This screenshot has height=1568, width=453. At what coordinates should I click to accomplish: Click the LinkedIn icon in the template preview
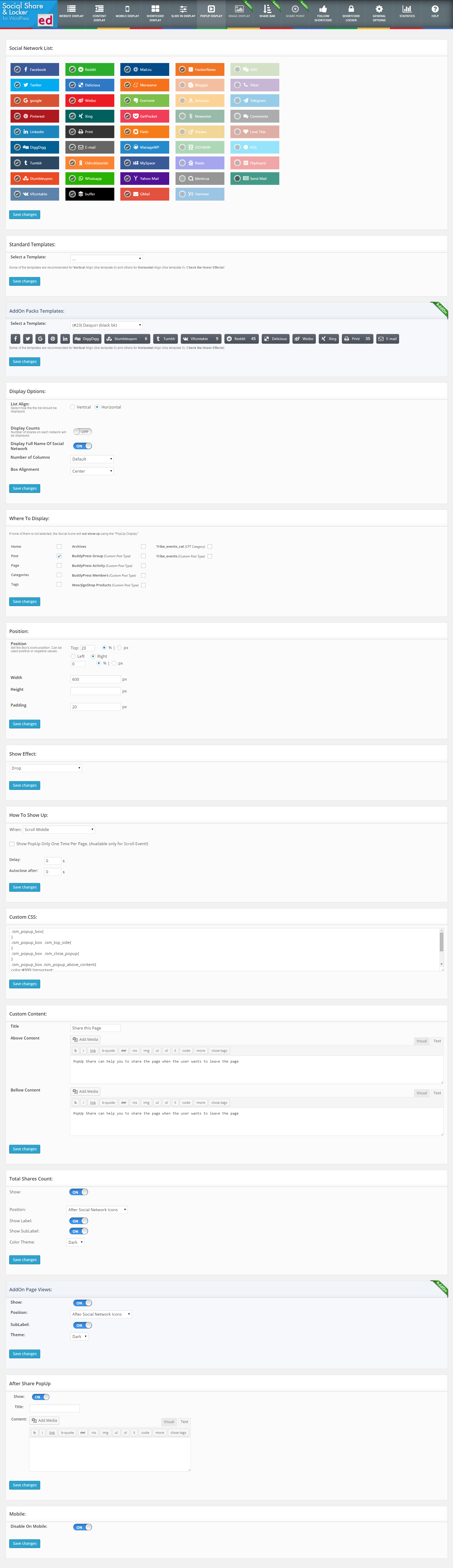tap(65, 338)
